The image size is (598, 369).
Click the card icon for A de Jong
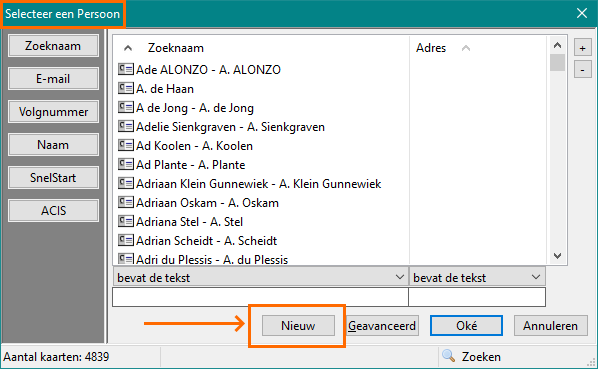[125, 107]
